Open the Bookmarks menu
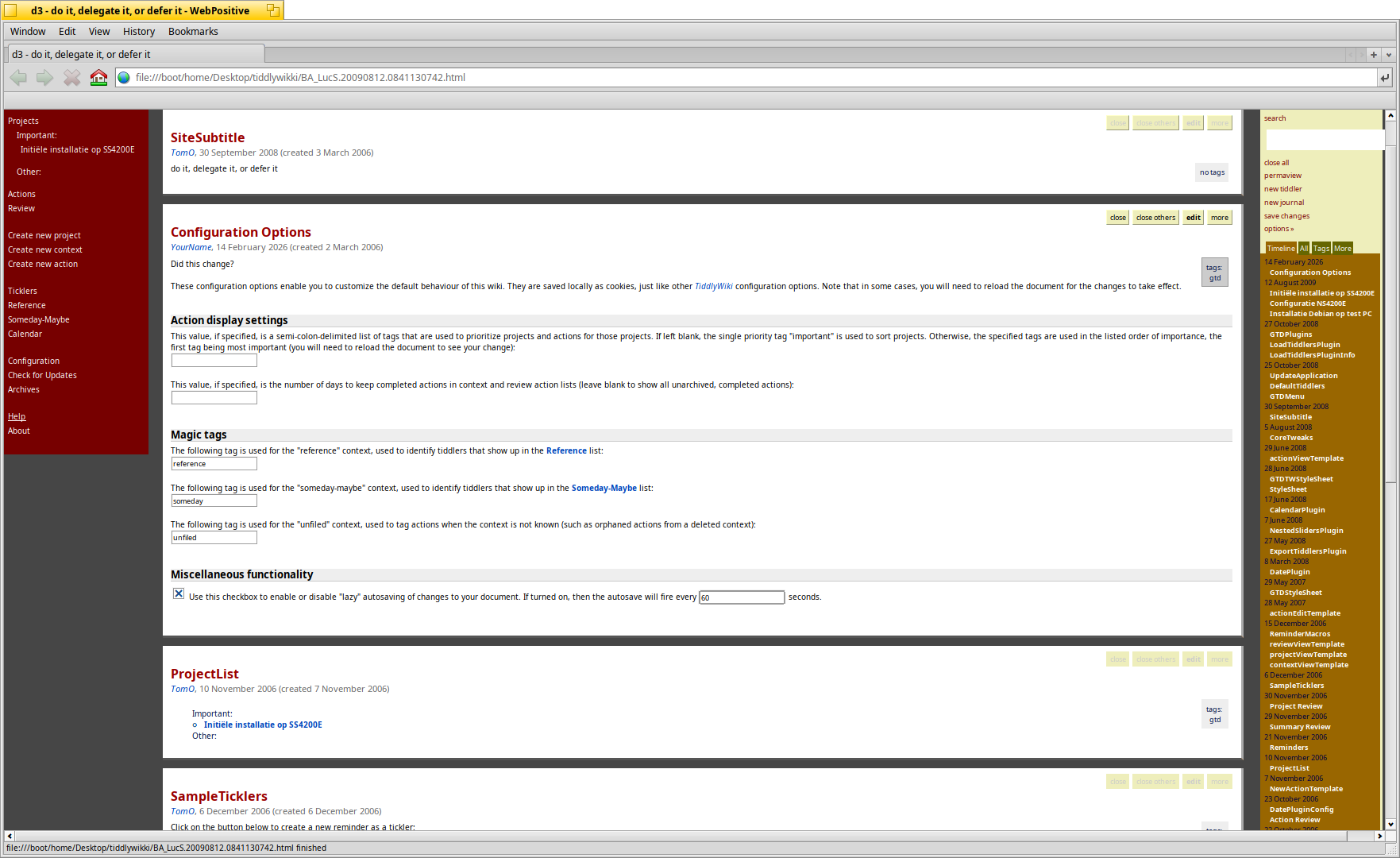Image resolution: width=1400 pixels, height=858 pixels. 193,32
